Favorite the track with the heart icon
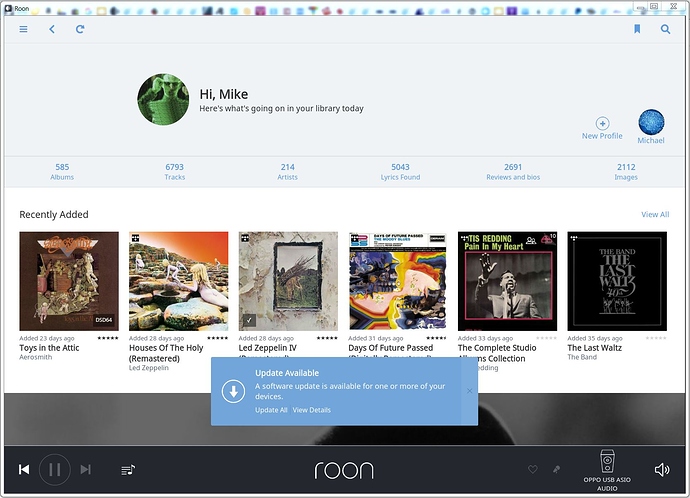The width and height of the screenshot is (690, 498). pyautogui.click(x=532, y=469)
